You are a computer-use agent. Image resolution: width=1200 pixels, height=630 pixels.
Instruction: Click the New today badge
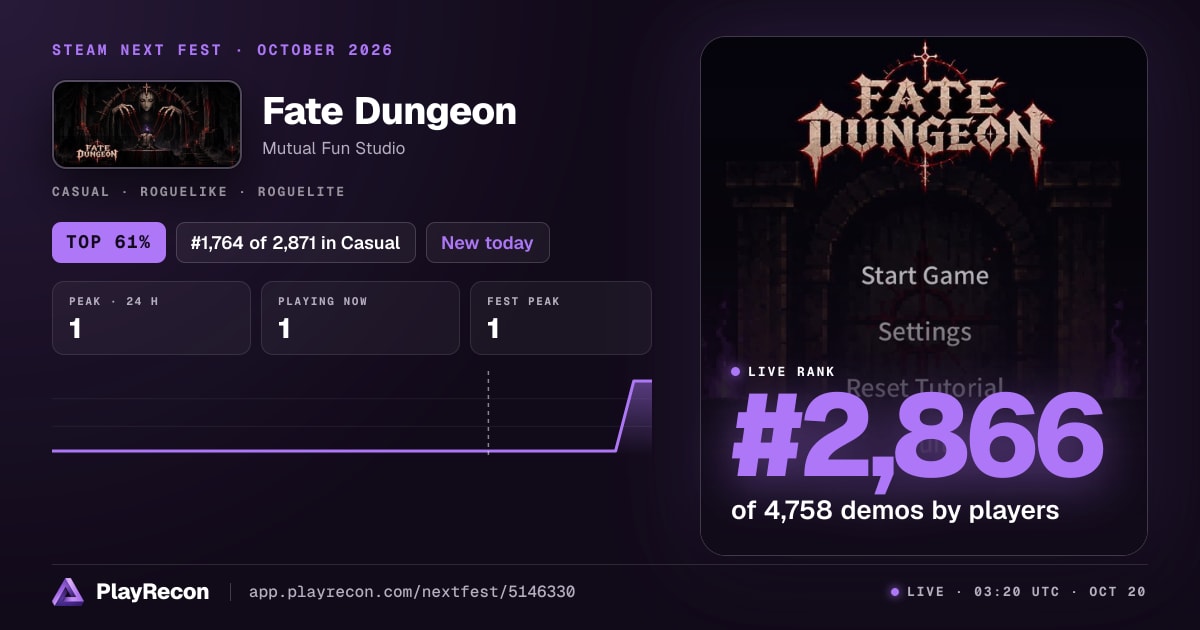coord(487,242)
